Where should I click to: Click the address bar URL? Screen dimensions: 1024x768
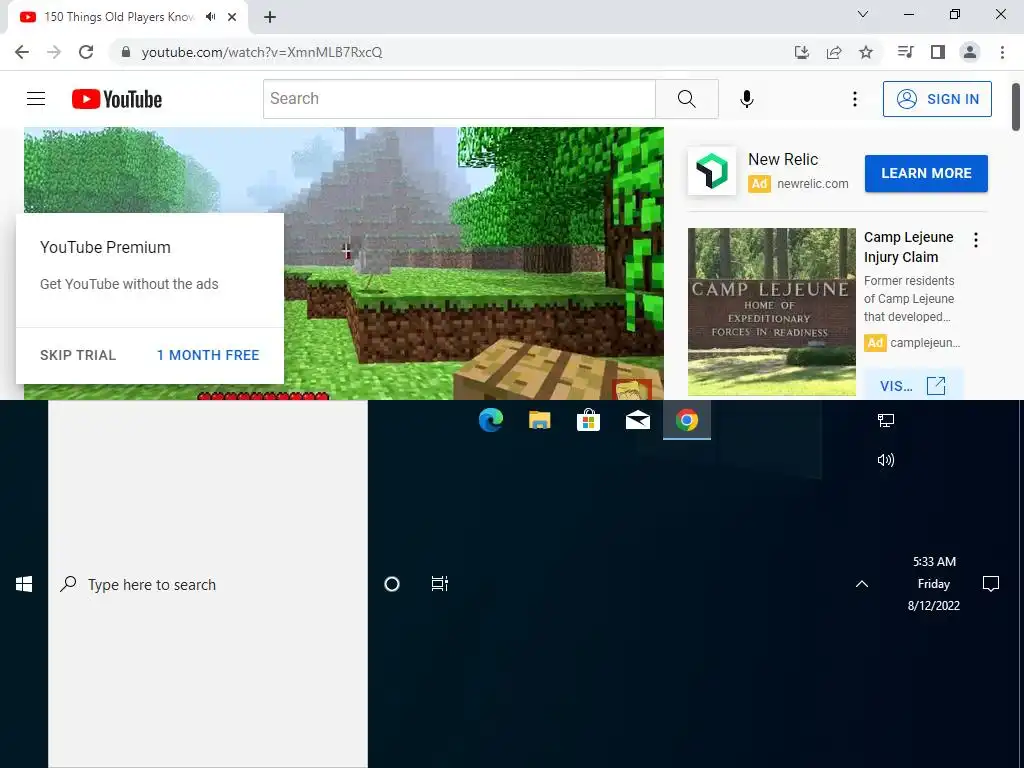pos(262,52)
